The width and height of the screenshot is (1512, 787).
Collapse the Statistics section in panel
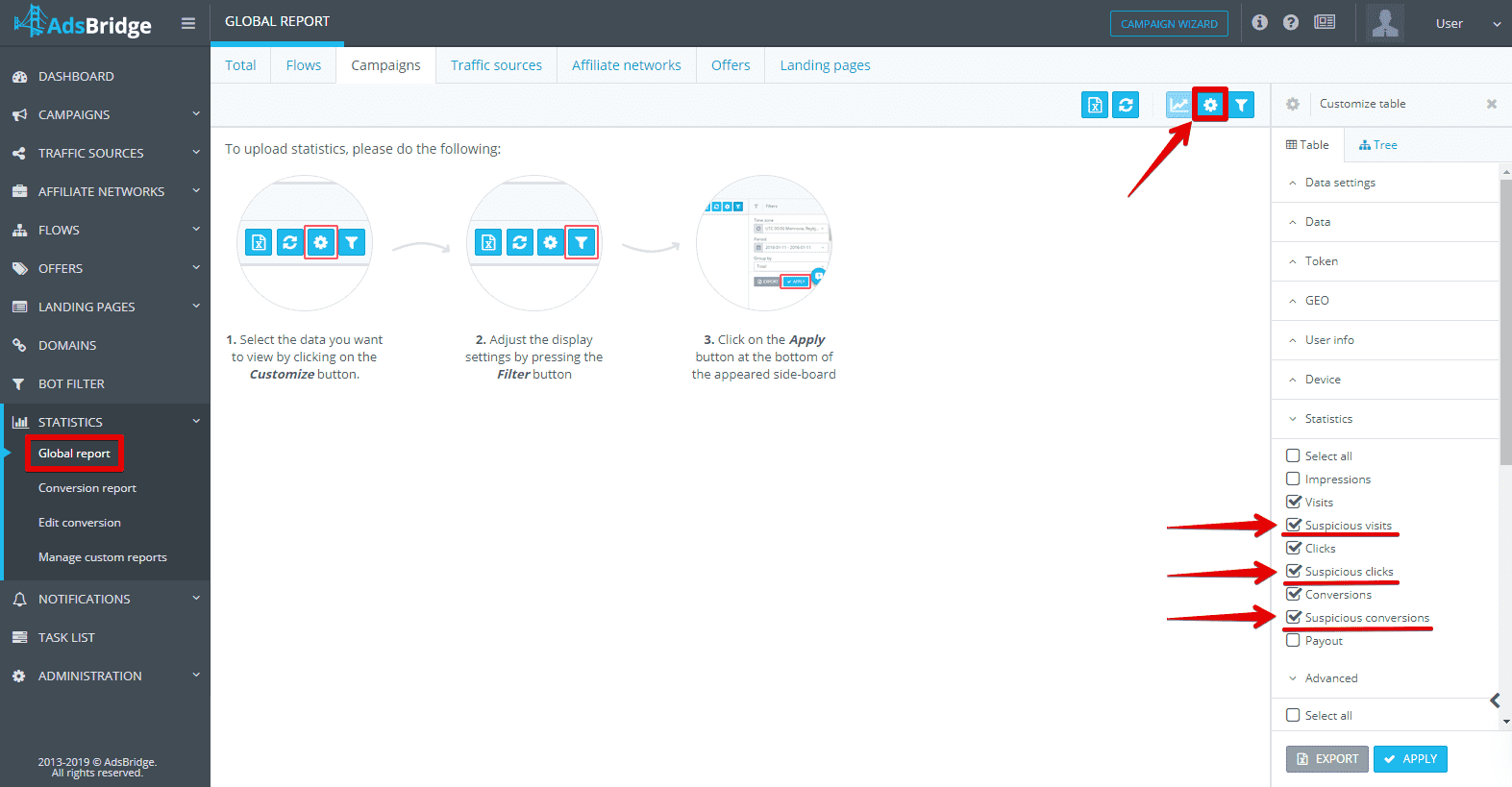tap(1384, 419)
